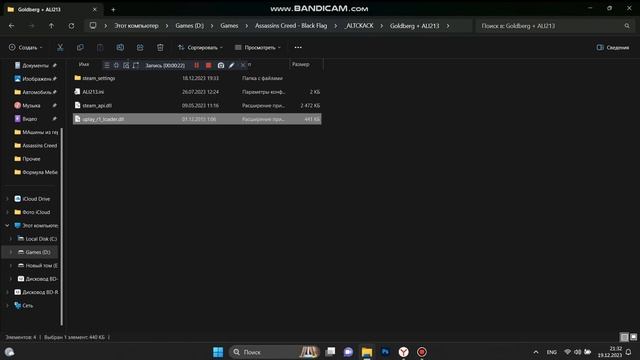Activate the Bandicam drawing pencil tool

pos(231,65)
